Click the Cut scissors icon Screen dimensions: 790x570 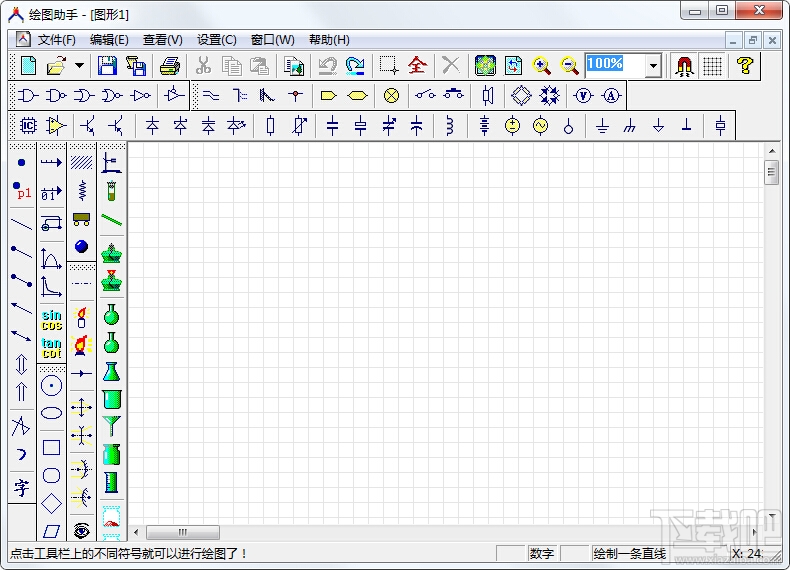(x=203, y=66)
